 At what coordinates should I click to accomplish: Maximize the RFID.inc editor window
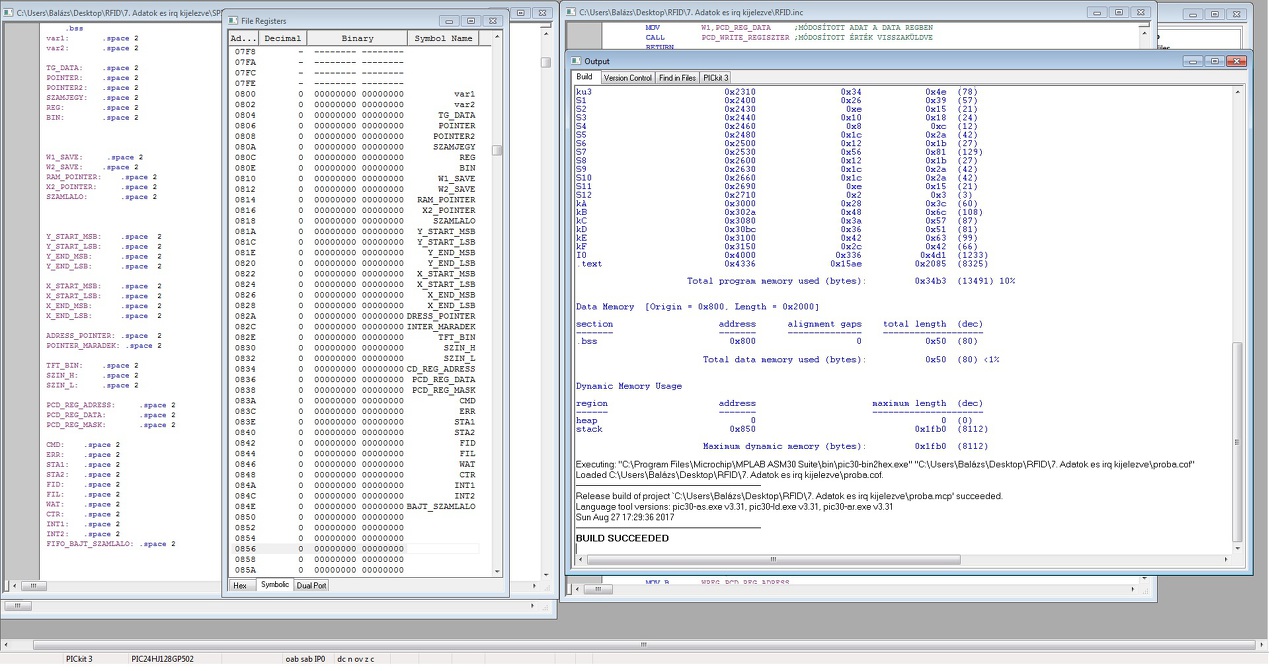[x=1118, y=12]
